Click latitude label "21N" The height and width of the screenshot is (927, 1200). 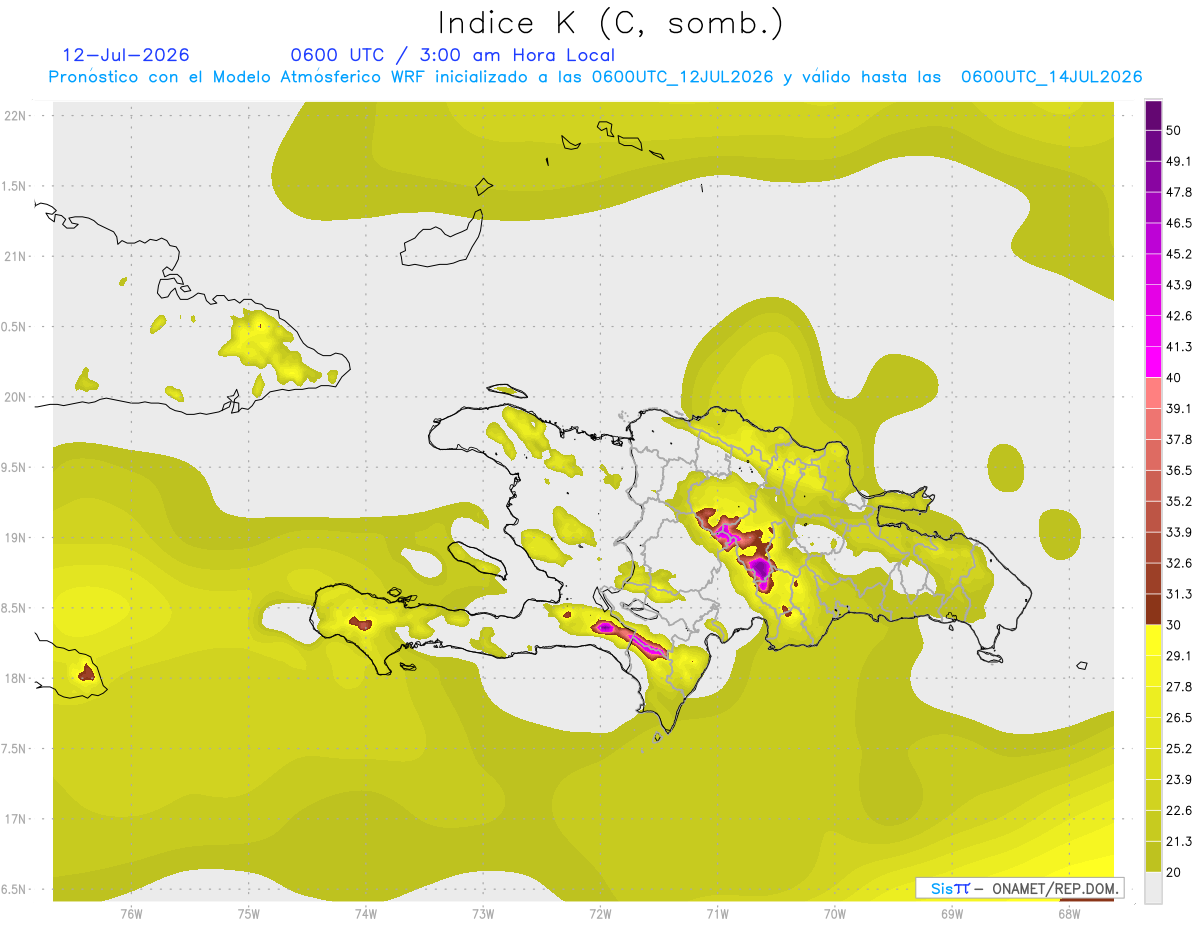click(x=15, y=257)
